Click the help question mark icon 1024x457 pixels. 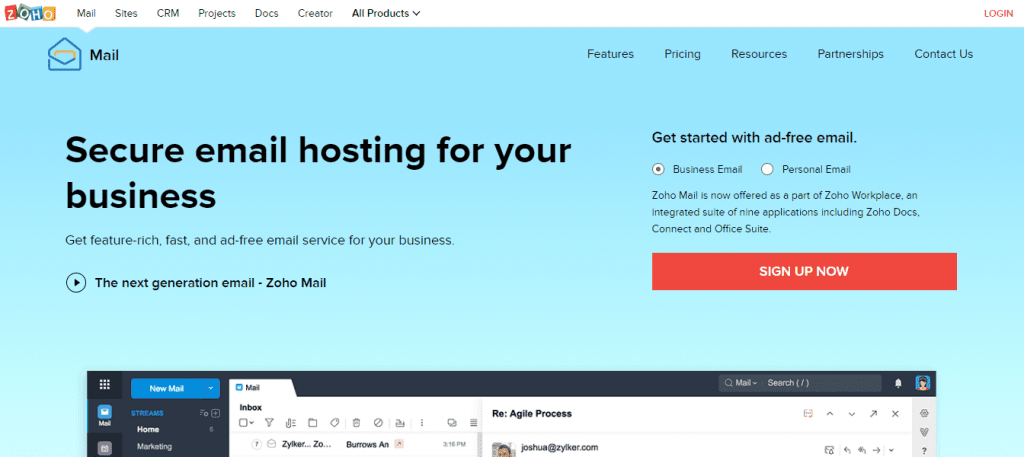923,450
